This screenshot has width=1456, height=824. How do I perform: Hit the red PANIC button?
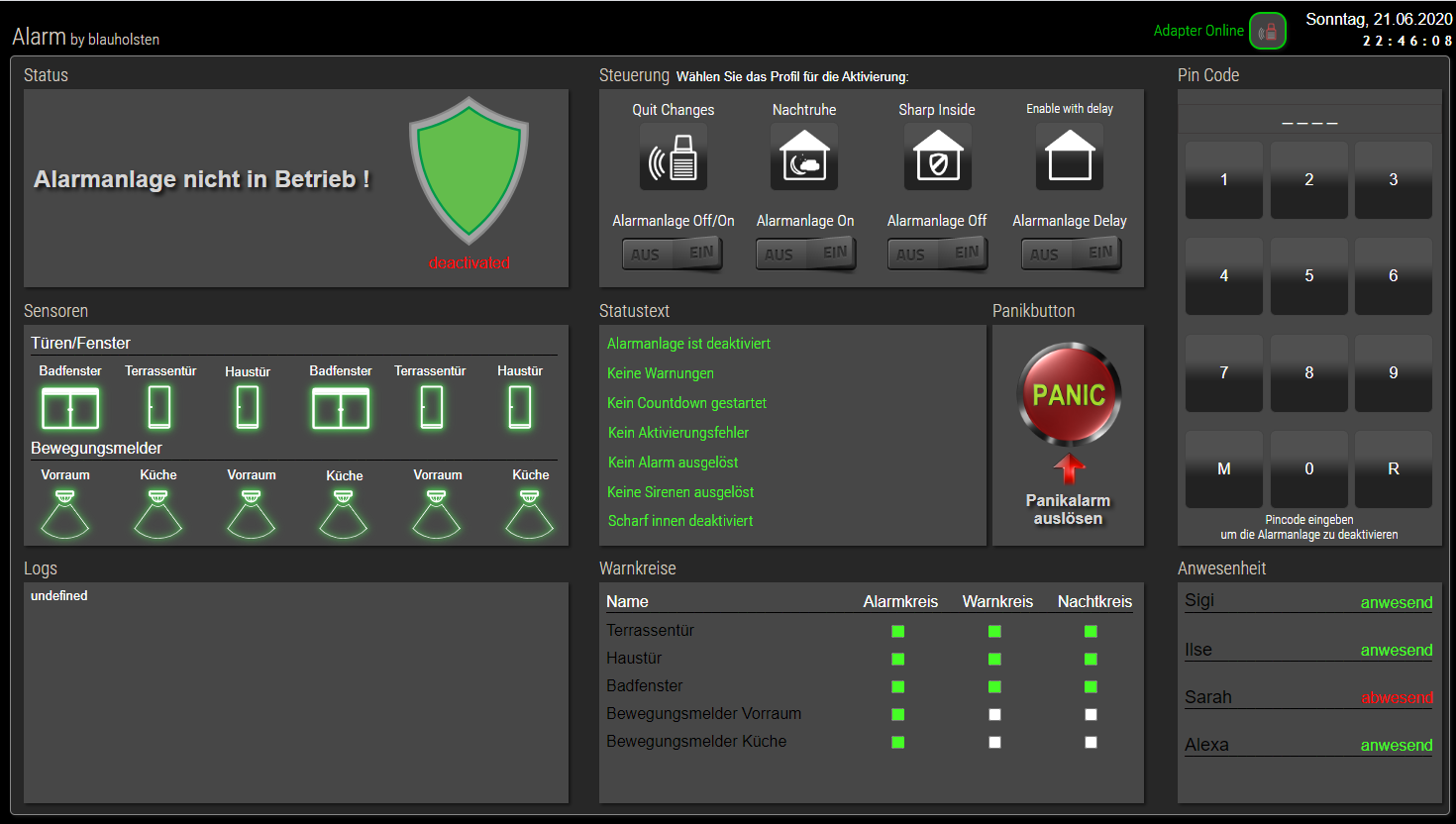pyautogui.click(x=1069, y=394)
